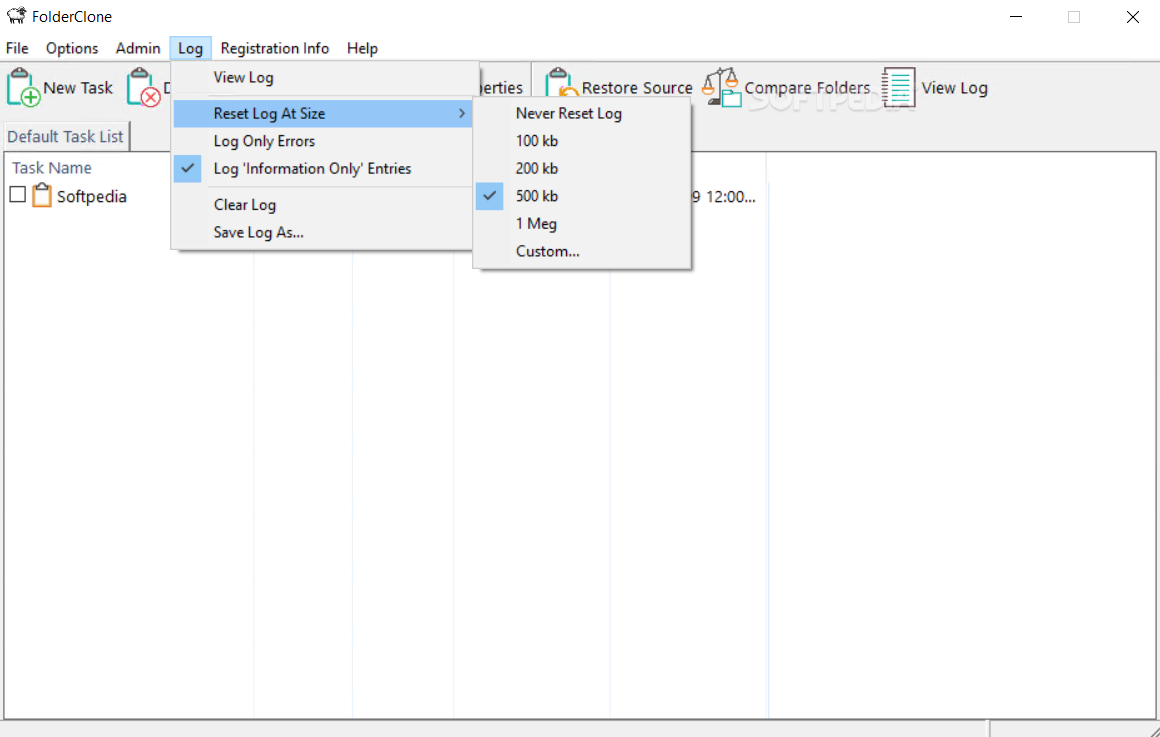Pick Custom... log reset size
The image size is (1160, 737).
click(x=582, y=252)
